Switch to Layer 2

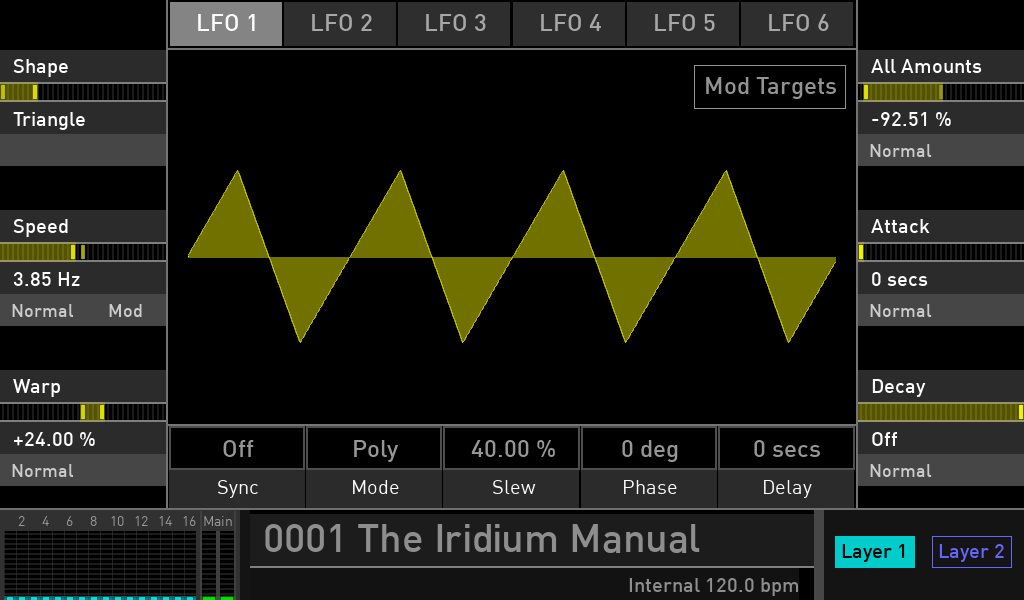[x=971, y=552]
